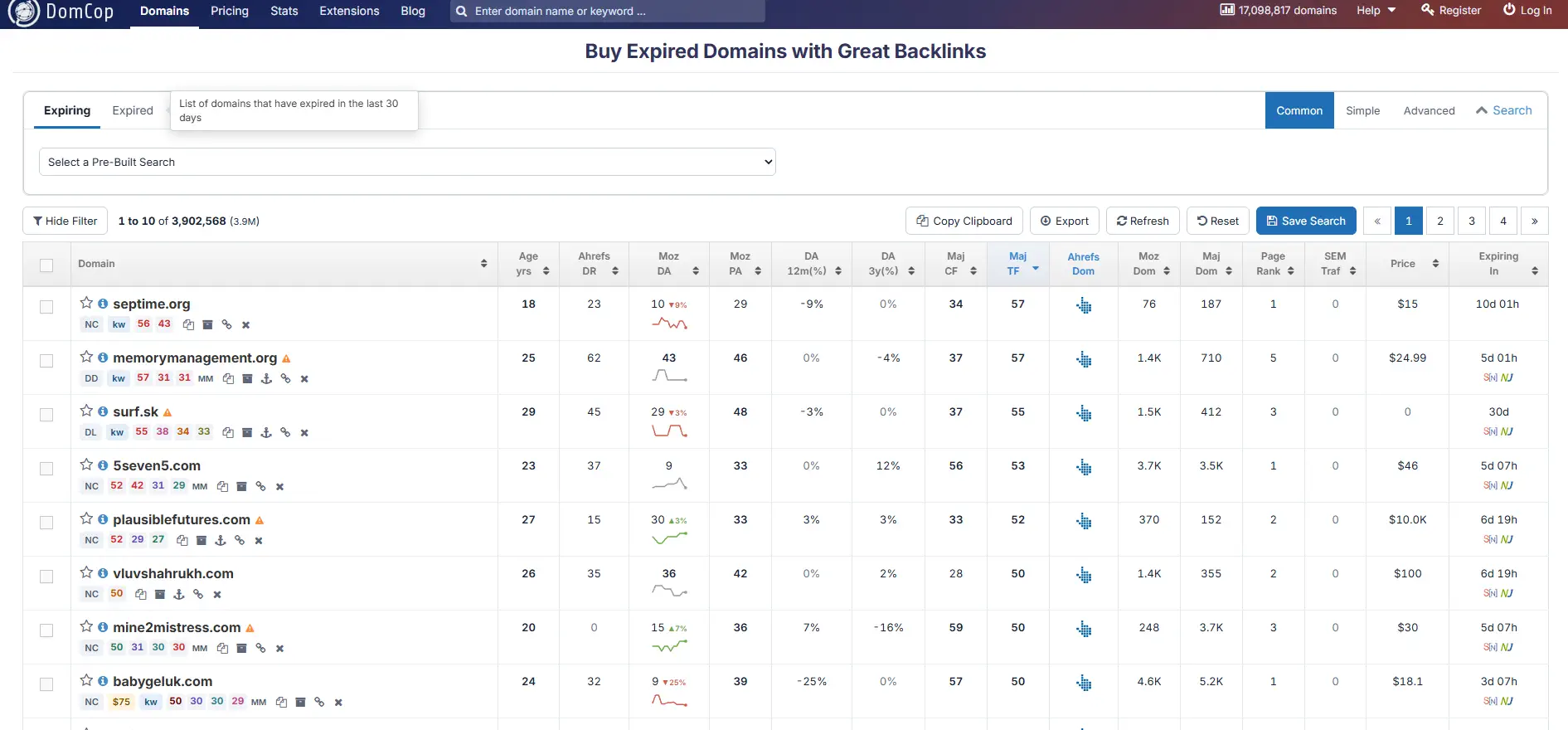Open the Select a Pre-Built Search dropdown
This screenshot has height=730, width=1568.
(x=407, y=162)
